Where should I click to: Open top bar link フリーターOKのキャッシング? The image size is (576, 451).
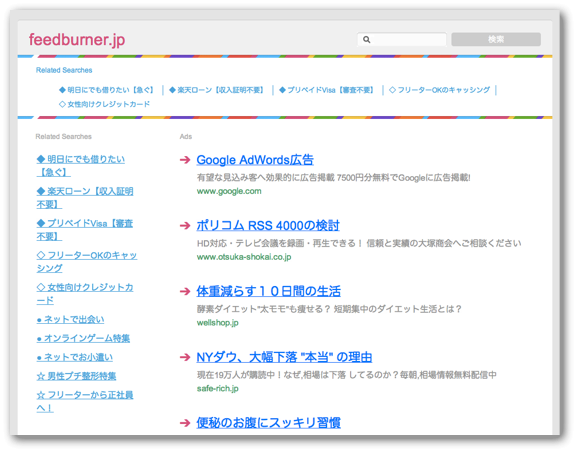click(439, 90)
